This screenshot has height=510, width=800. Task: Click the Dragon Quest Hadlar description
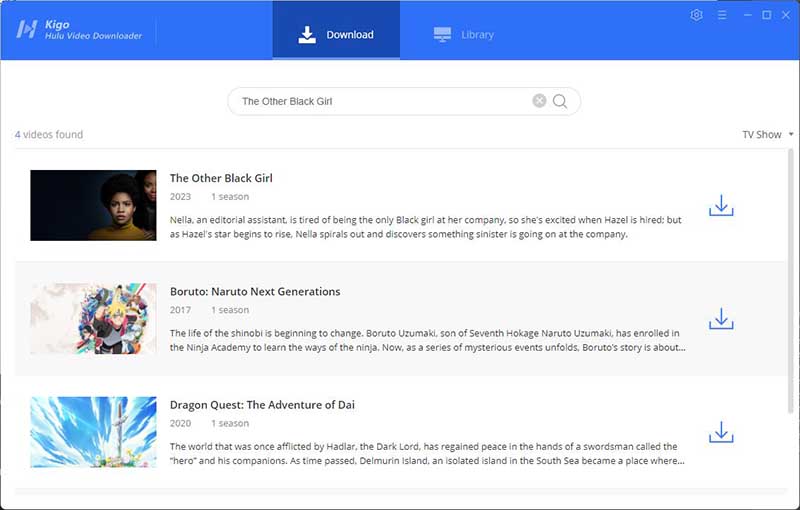click(x=427, y=453)
